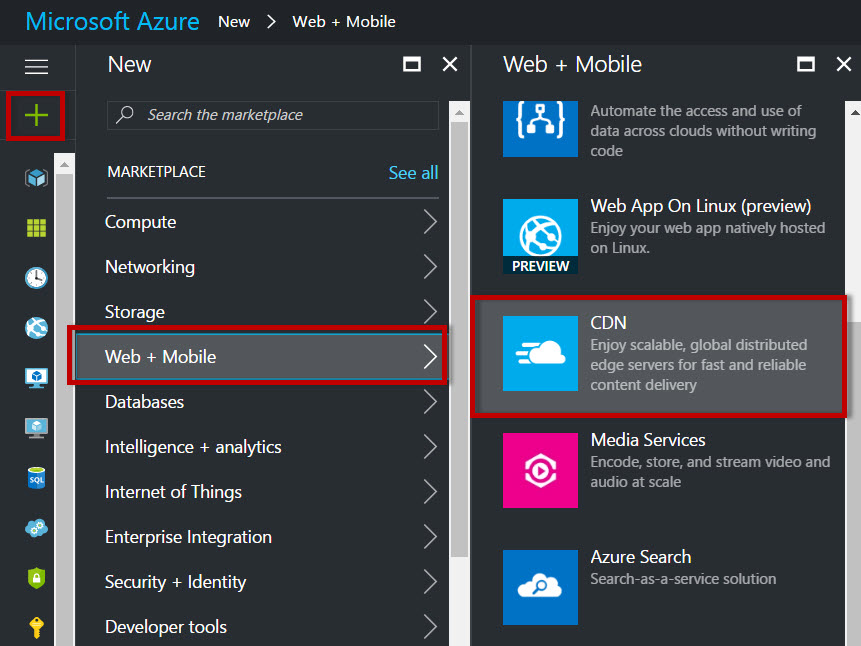Click the See all marketplace link

(413, 172)
